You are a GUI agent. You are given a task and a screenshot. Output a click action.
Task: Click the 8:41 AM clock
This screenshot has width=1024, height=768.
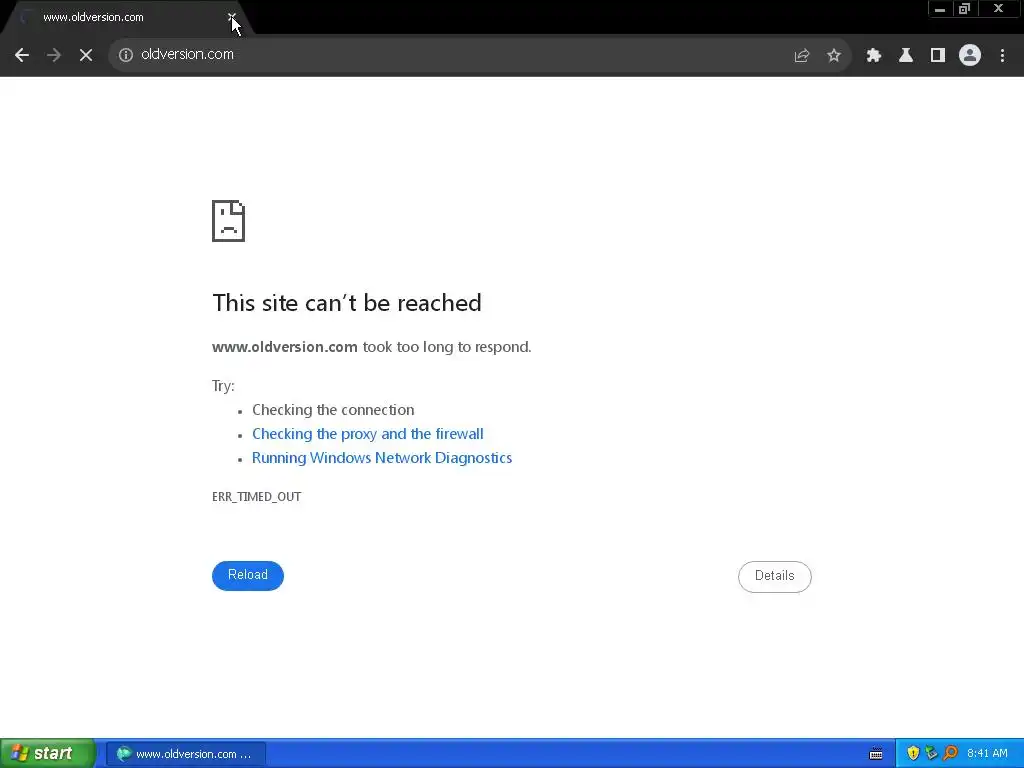point(987,754)
